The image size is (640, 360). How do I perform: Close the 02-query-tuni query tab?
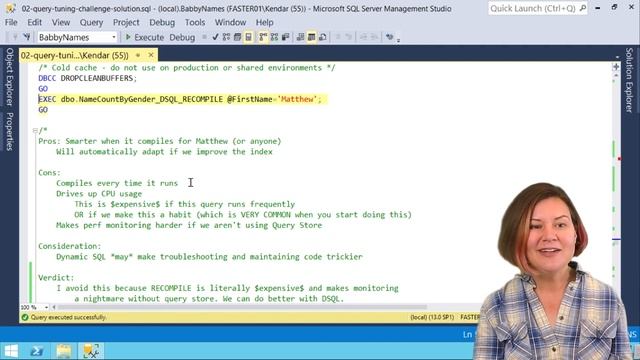click(x=151, y=55)
